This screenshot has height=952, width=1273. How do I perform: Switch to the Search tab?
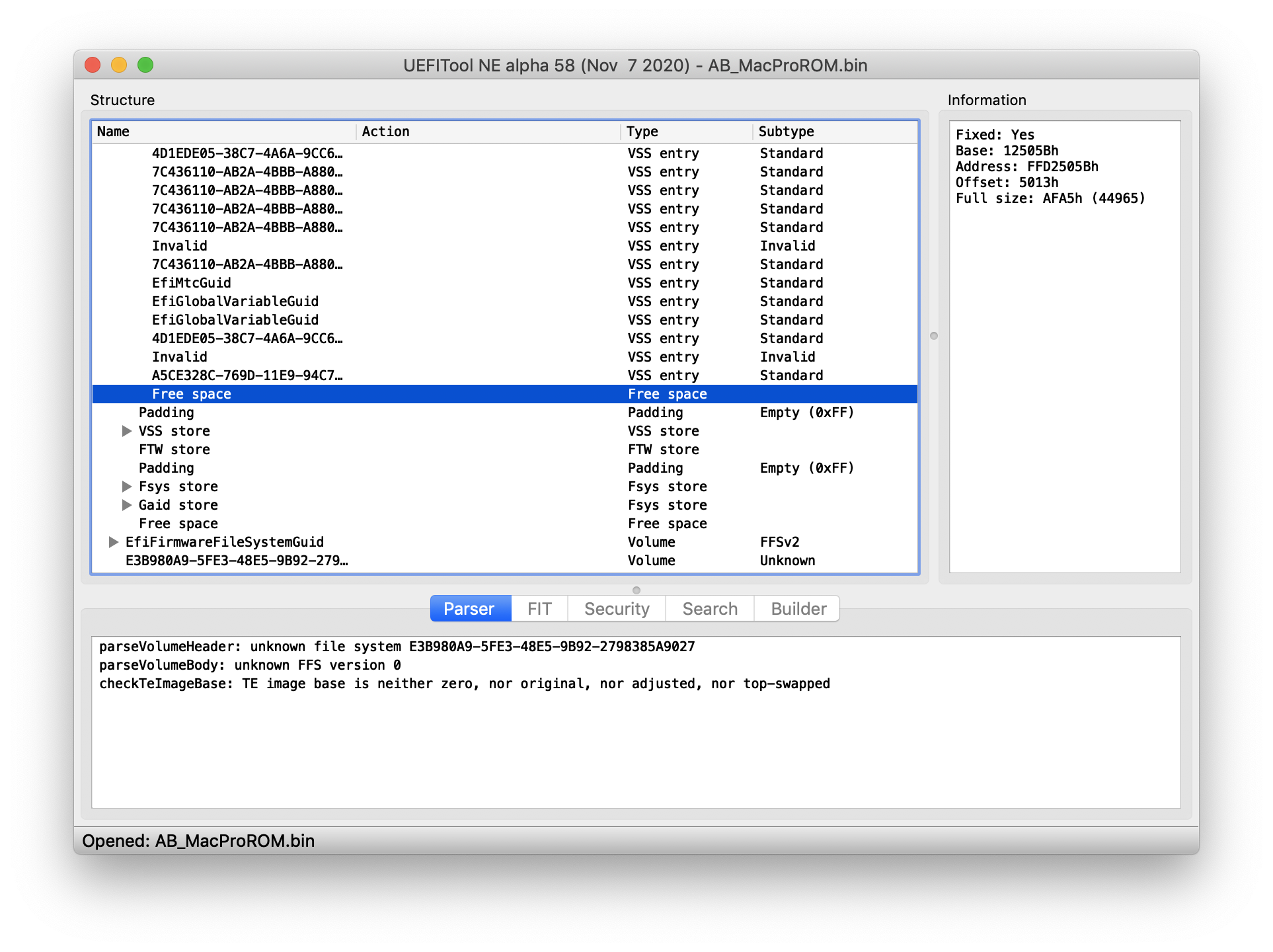click(x=709, y=609)
